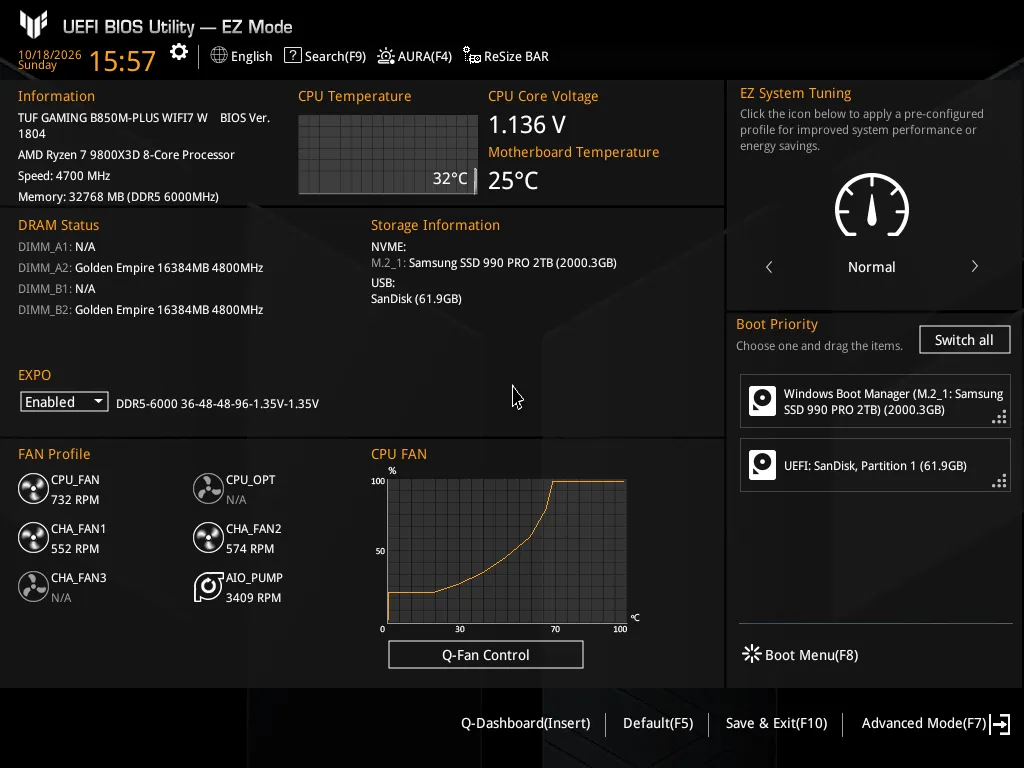Click the 1.136 V core voltage value
This screenshot has height=768, width=1024.
pos(527,124)
